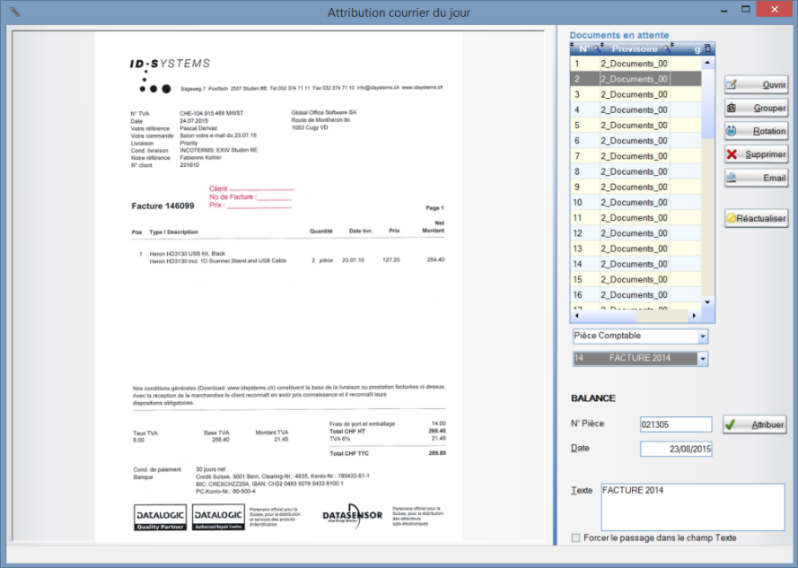The width and height of the screenshot is (798, 568).
Task: Sort by the Provisoire column header
Action: tap(635, 49)
